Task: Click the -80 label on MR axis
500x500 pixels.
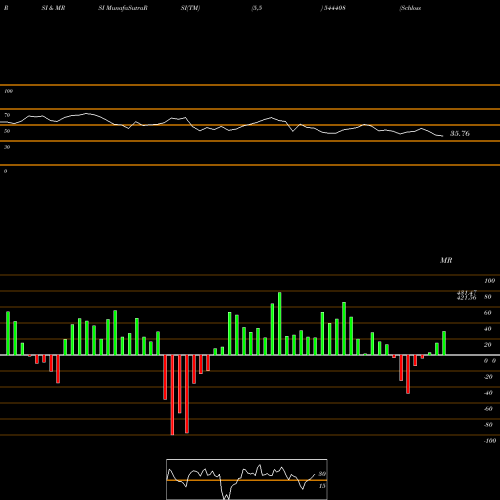Action: click(488, 425)
